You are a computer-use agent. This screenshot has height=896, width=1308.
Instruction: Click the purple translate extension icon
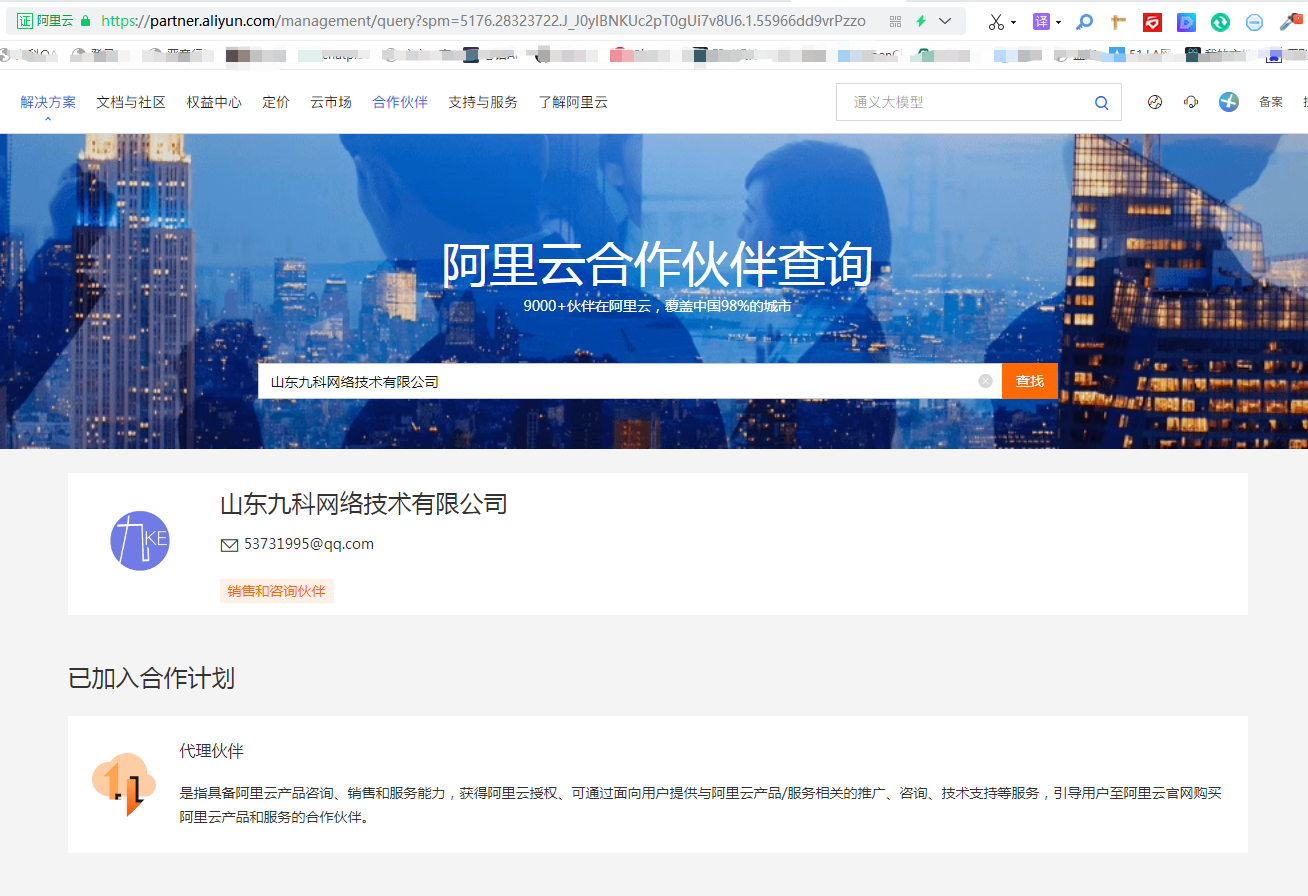pyautogui.click(x=1041, y=21)
